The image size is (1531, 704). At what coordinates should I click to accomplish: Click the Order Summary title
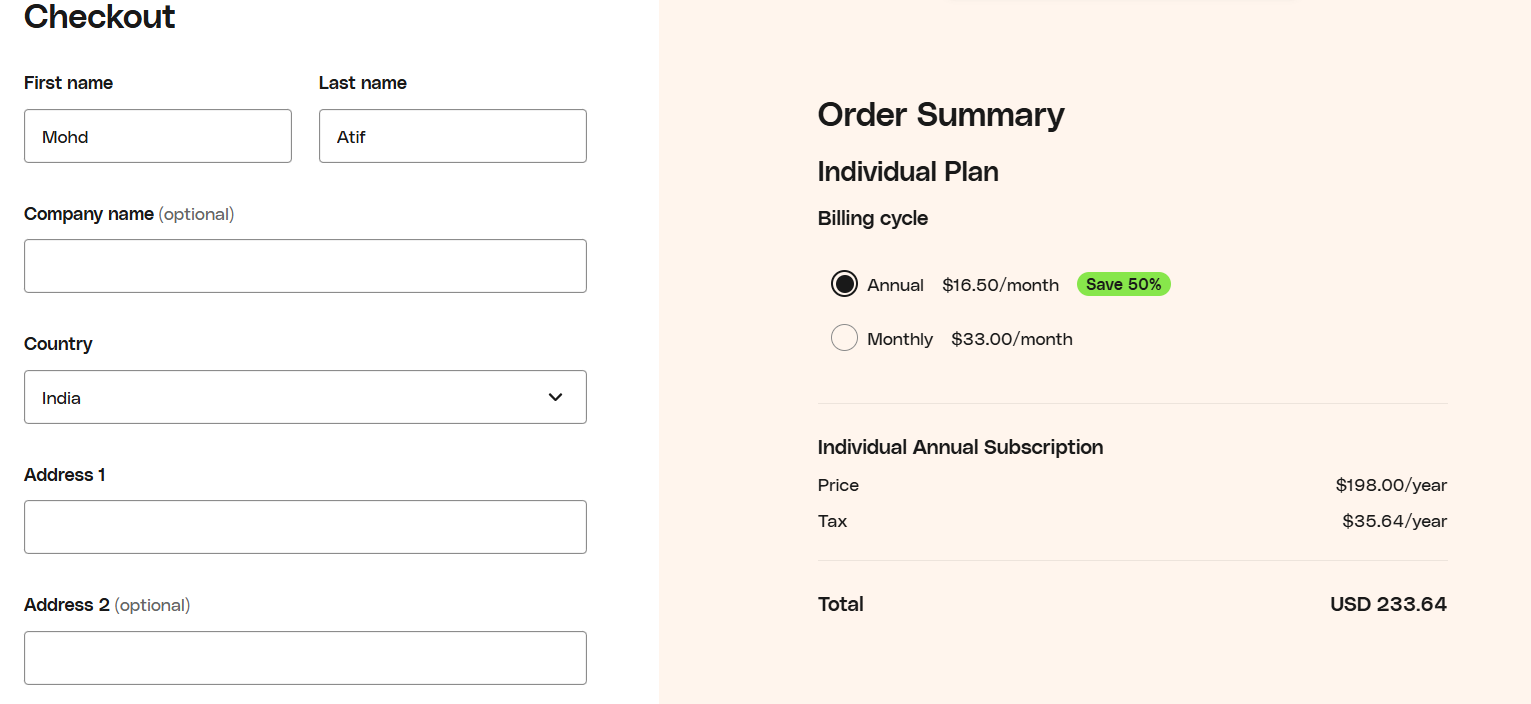(940, 114)
